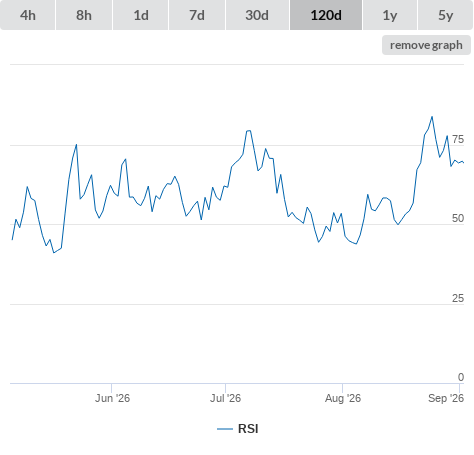
Task: Click the RSI peak in early July
Action: [x=249, y=131]
